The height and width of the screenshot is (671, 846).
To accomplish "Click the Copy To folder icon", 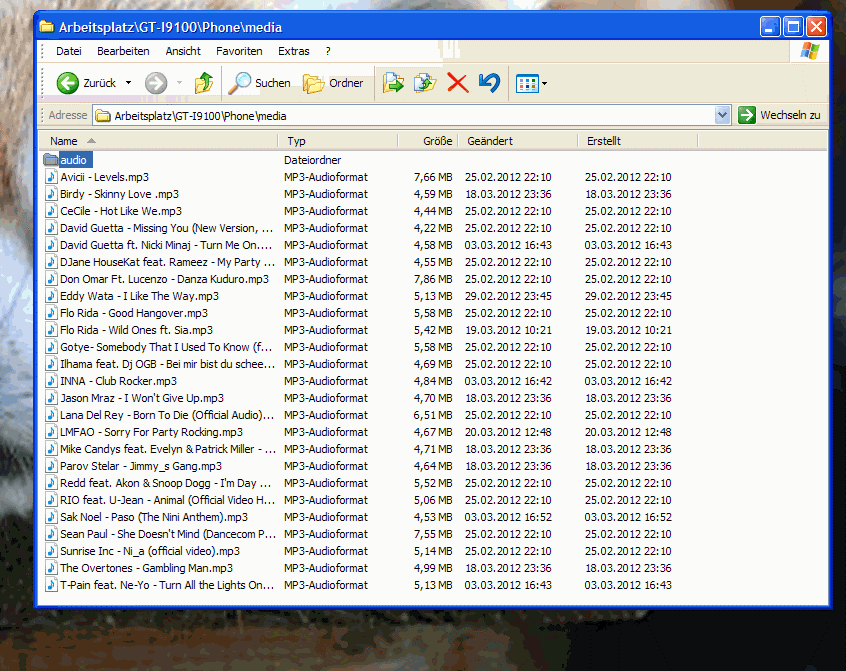I will 425,83.
